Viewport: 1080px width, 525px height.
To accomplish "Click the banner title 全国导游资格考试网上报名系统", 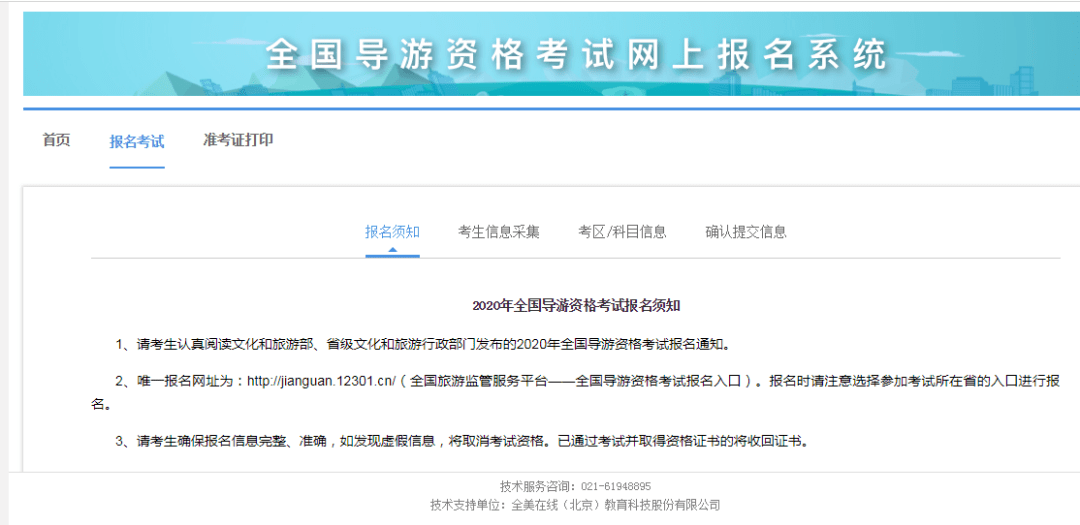I will (x=575, y=54).
